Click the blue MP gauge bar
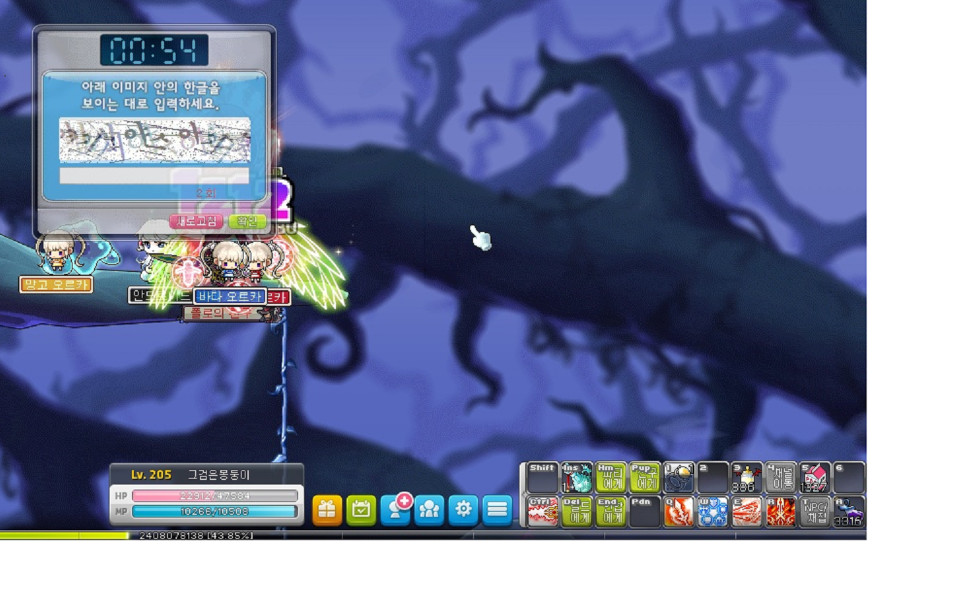Screen dimensions: 980x604 pos(215,512)
